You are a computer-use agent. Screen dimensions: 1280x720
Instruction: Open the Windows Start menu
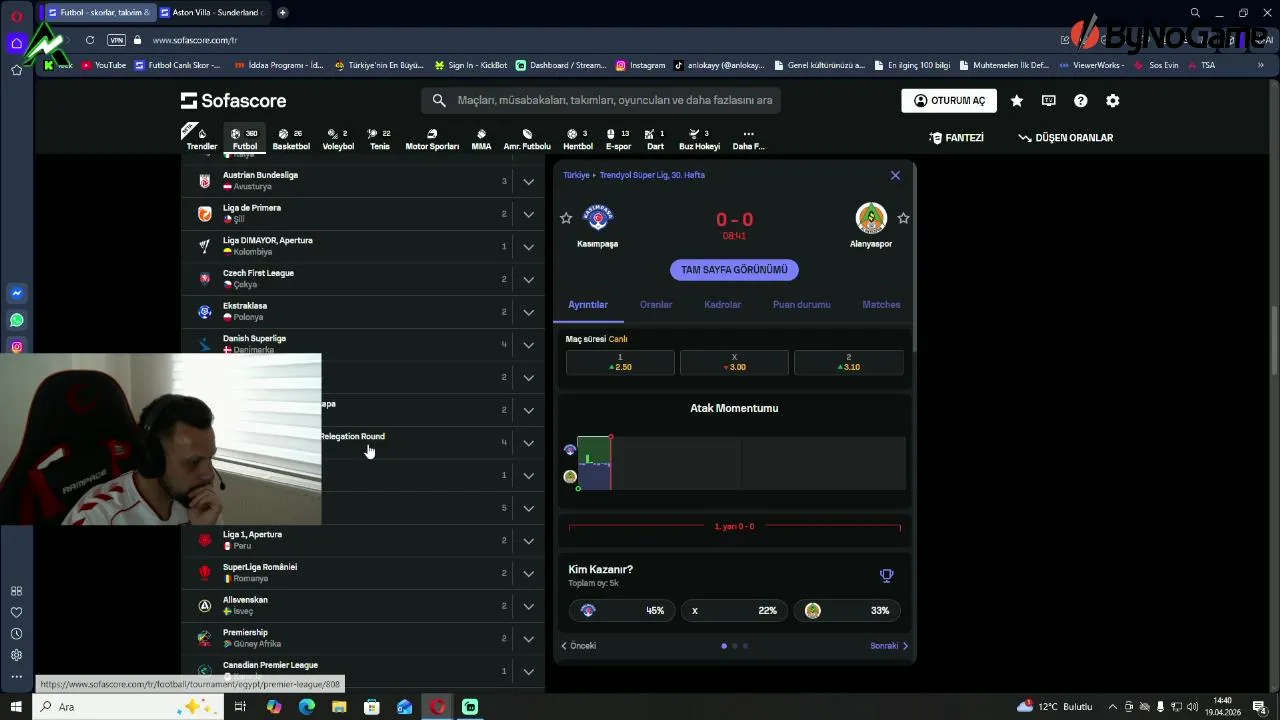[16, 707]
